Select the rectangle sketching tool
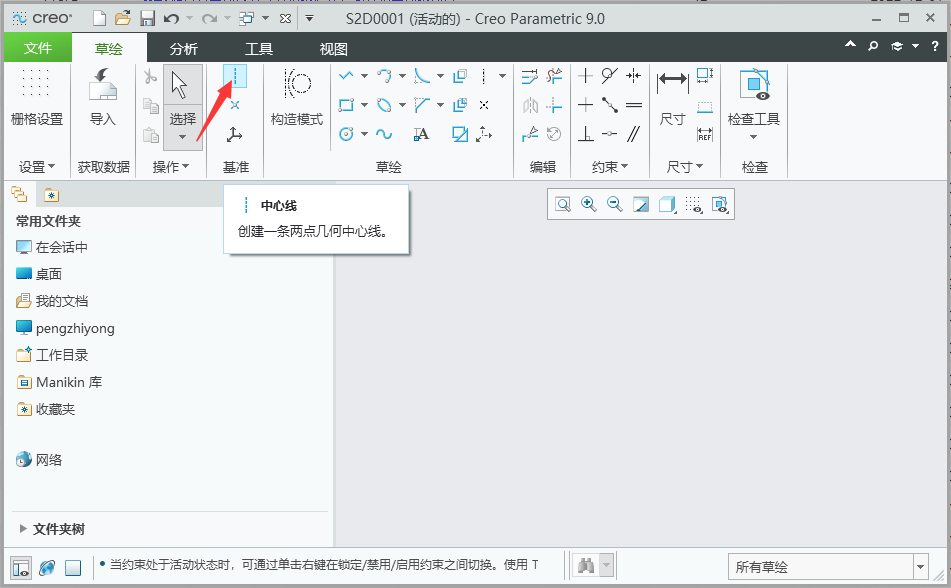The height and width of the screenshot is (588, 951). (x=348, y=104)
